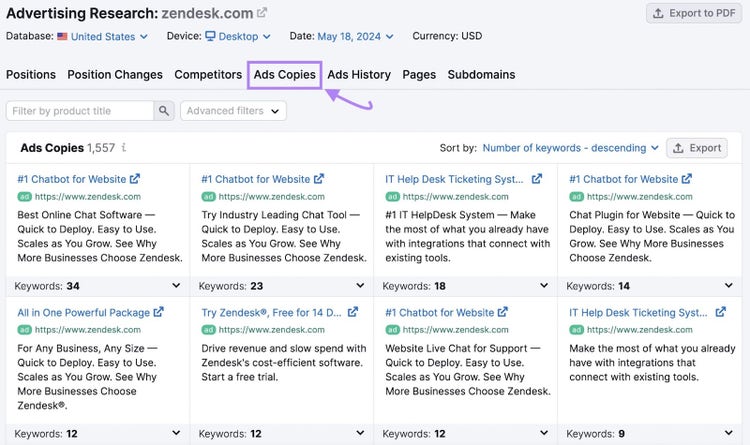Open the Date May 18, 2024 dropdown
This screenshot has height=445, width=750.
(355, 36)
